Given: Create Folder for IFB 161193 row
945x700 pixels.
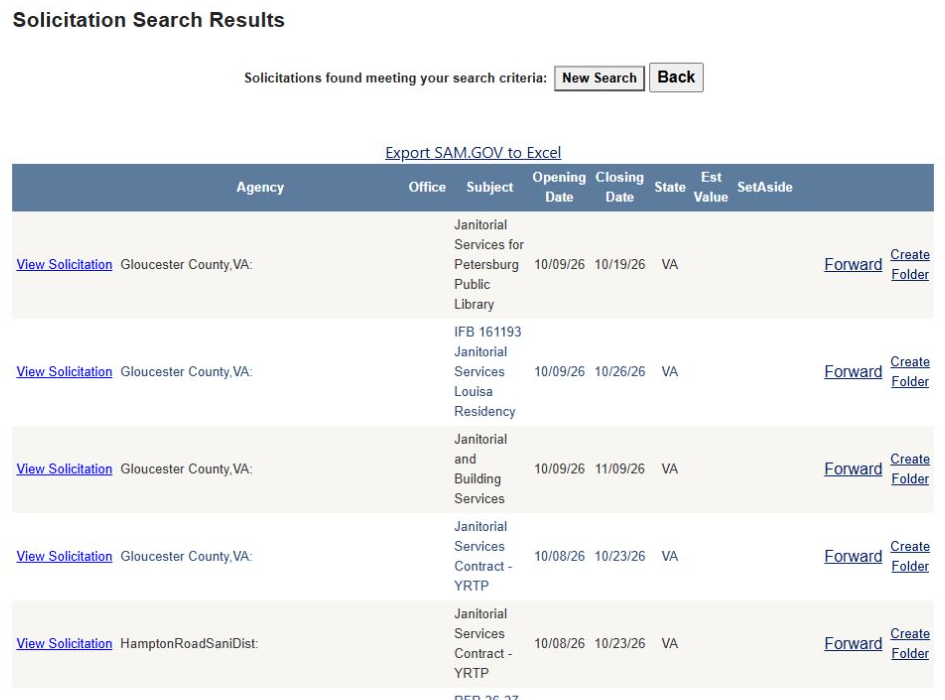Looking at the screenshot, I should point(910,372).
